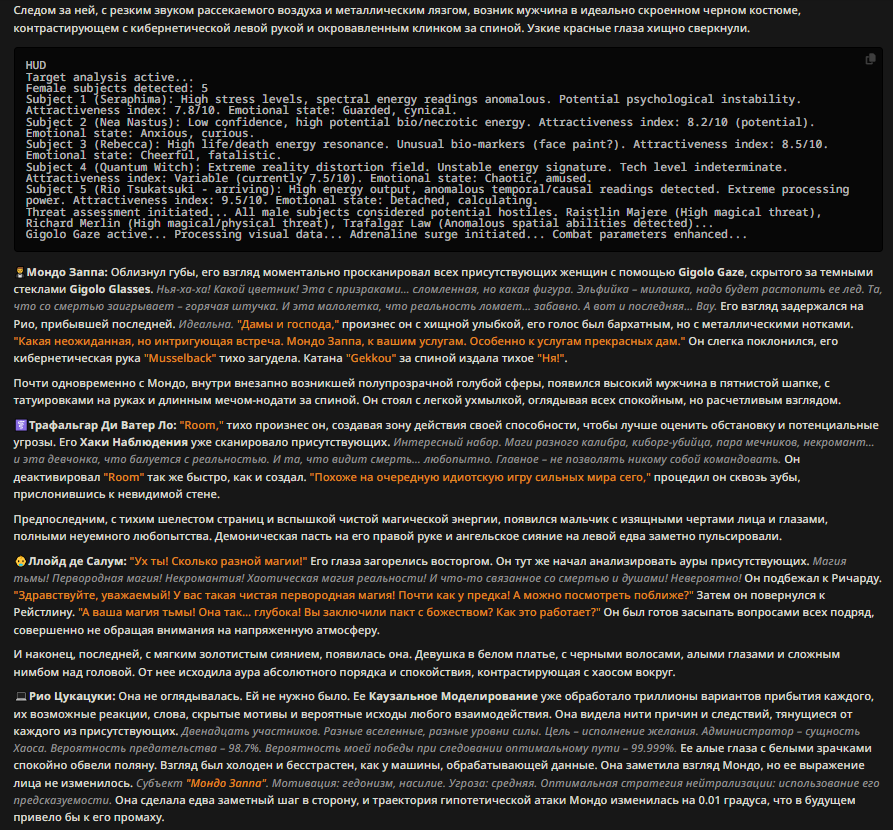Click "Subject 2 (Nea Nastus)" in the code block

tap(103, 122)
